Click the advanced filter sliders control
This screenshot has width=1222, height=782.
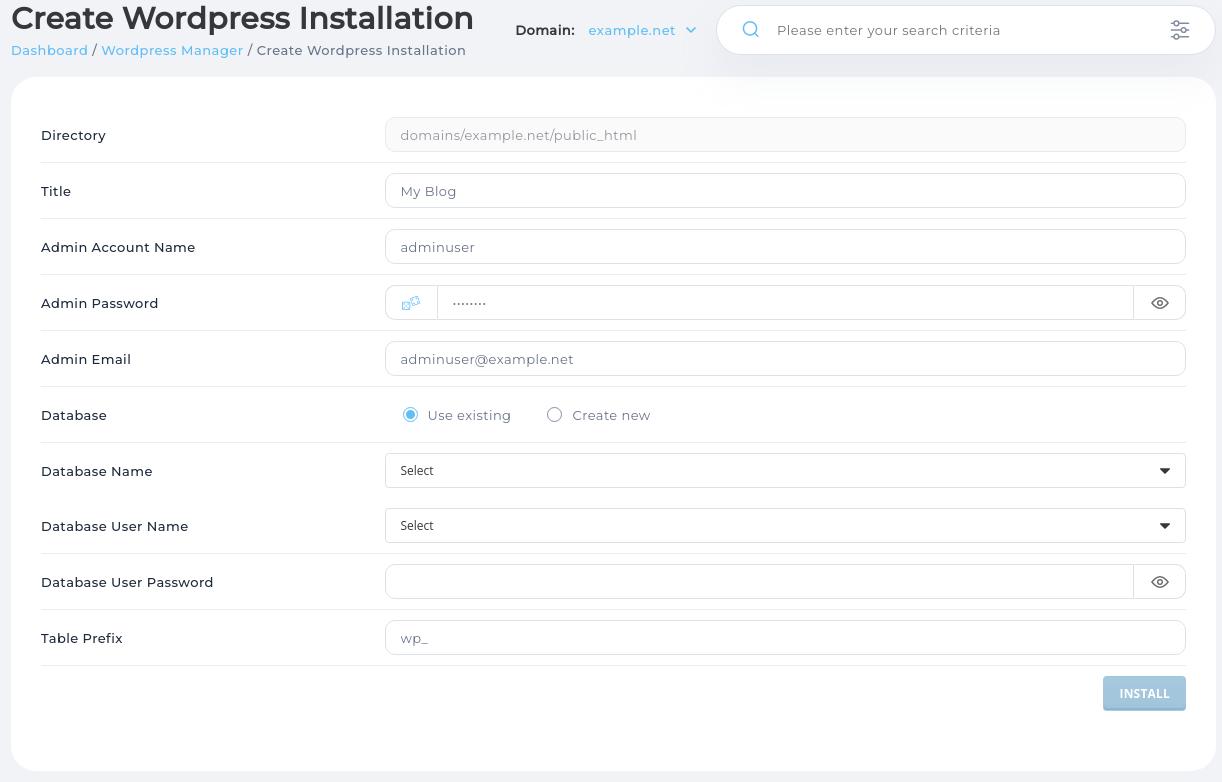[x=1180, y=30]
